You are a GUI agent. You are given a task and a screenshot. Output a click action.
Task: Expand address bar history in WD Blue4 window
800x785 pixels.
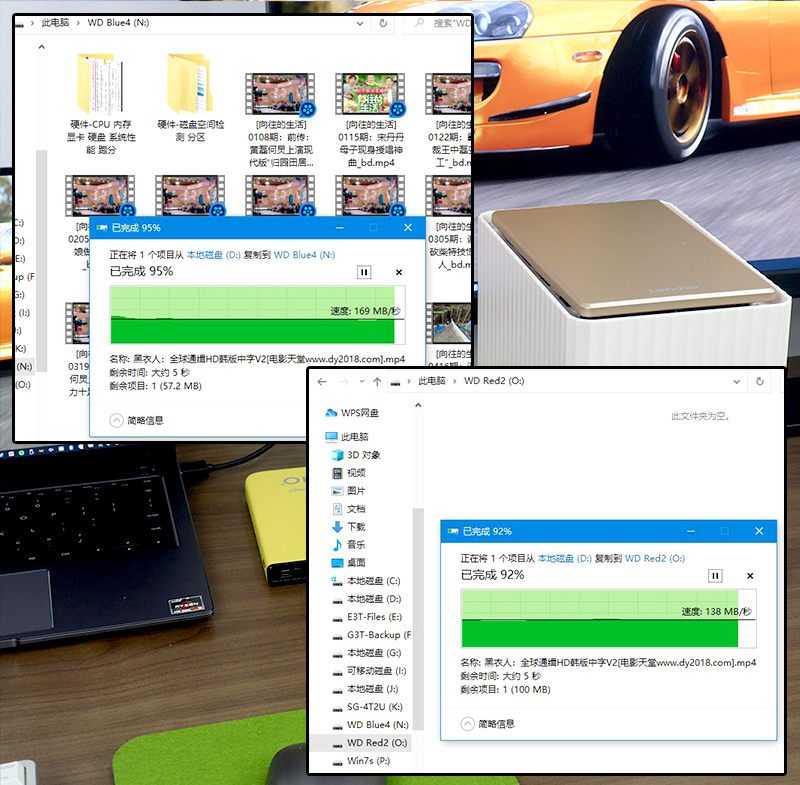(360, 23)
